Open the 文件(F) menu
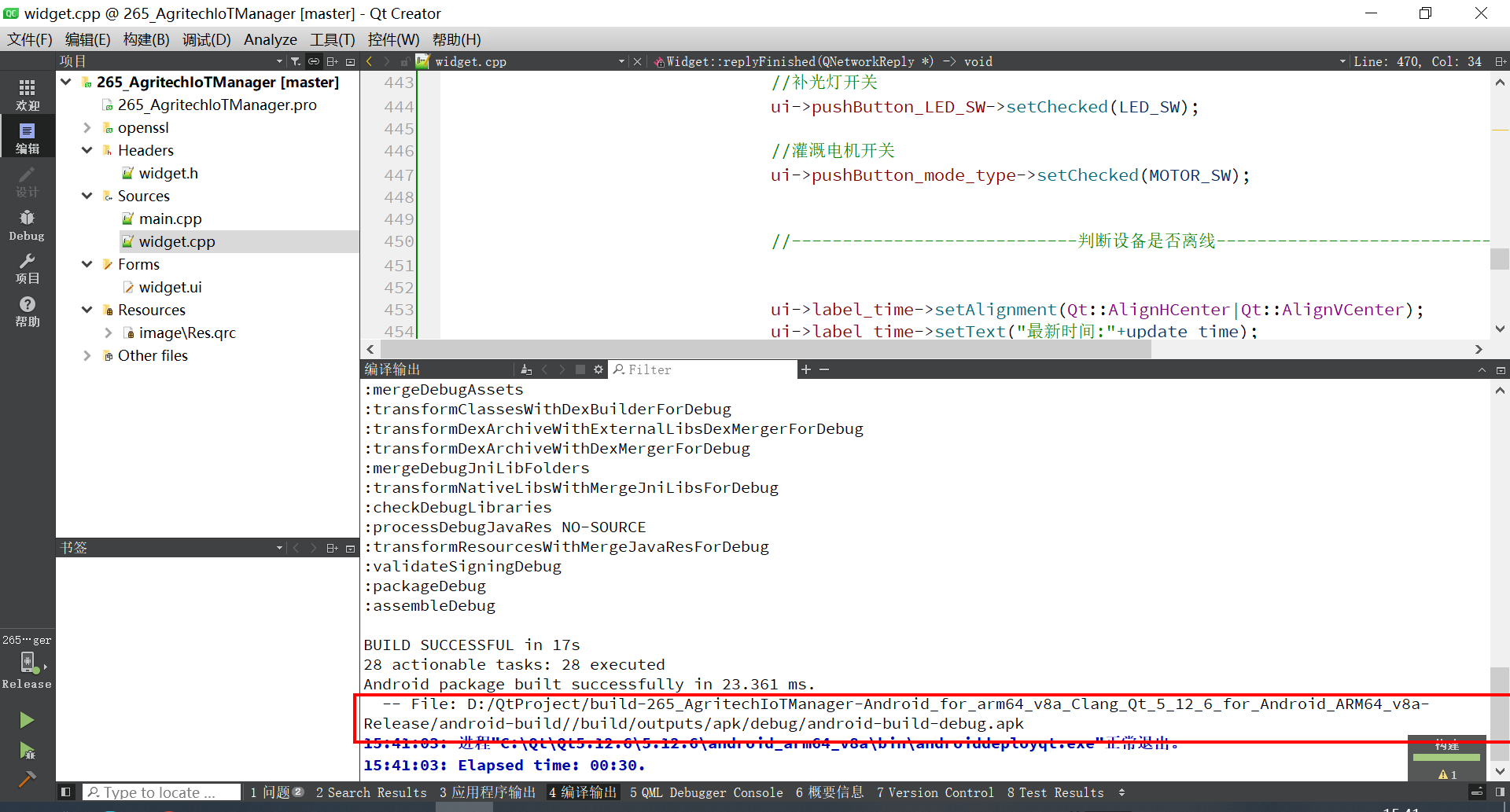 click(30, 39)
